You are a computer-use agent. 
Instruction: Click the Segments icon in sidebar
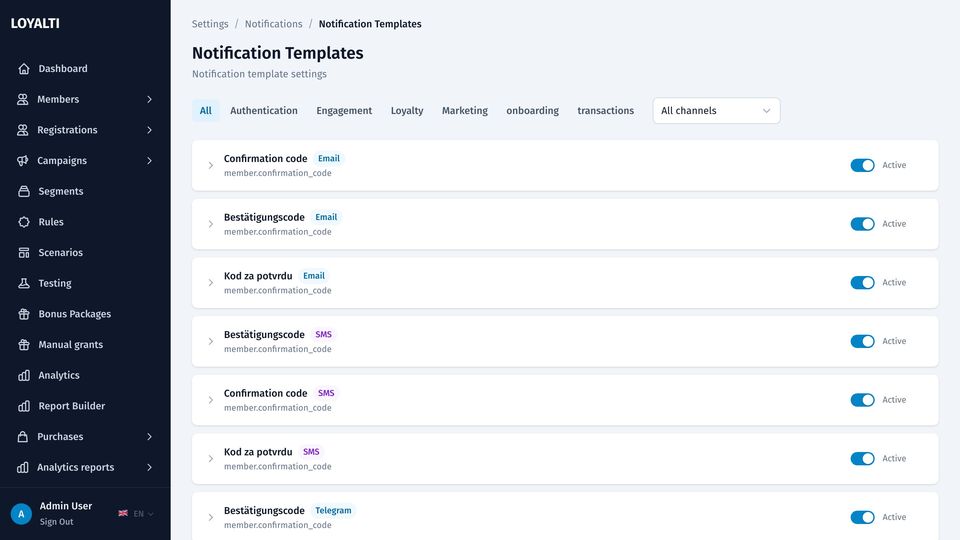click(x=24, y=191)
